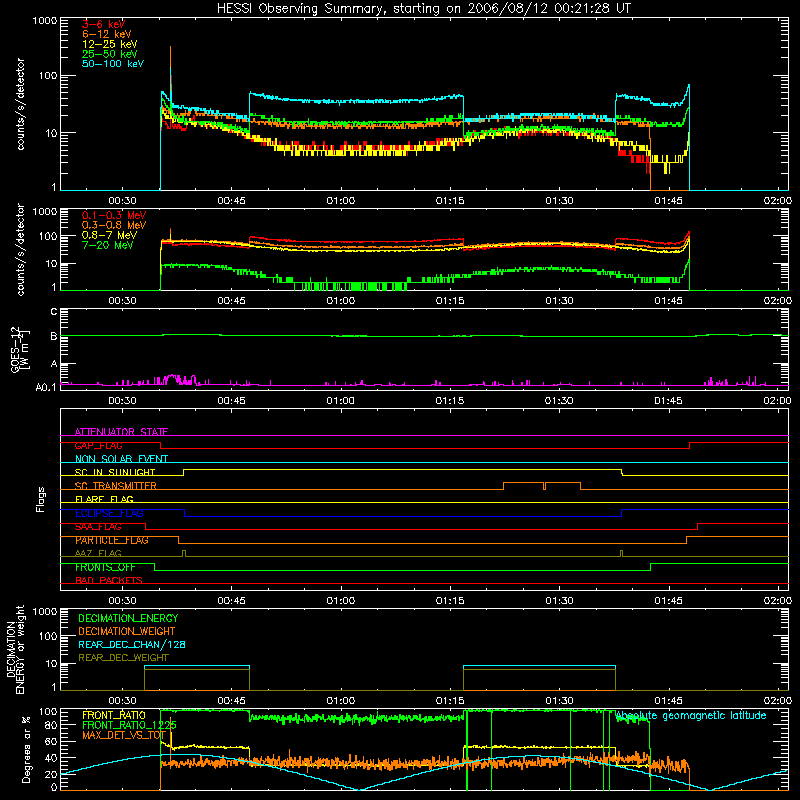Screen dimensions: 800x800
Task: Click the ECLIPSE_FLAG label
Action: (x=109, y=513)
